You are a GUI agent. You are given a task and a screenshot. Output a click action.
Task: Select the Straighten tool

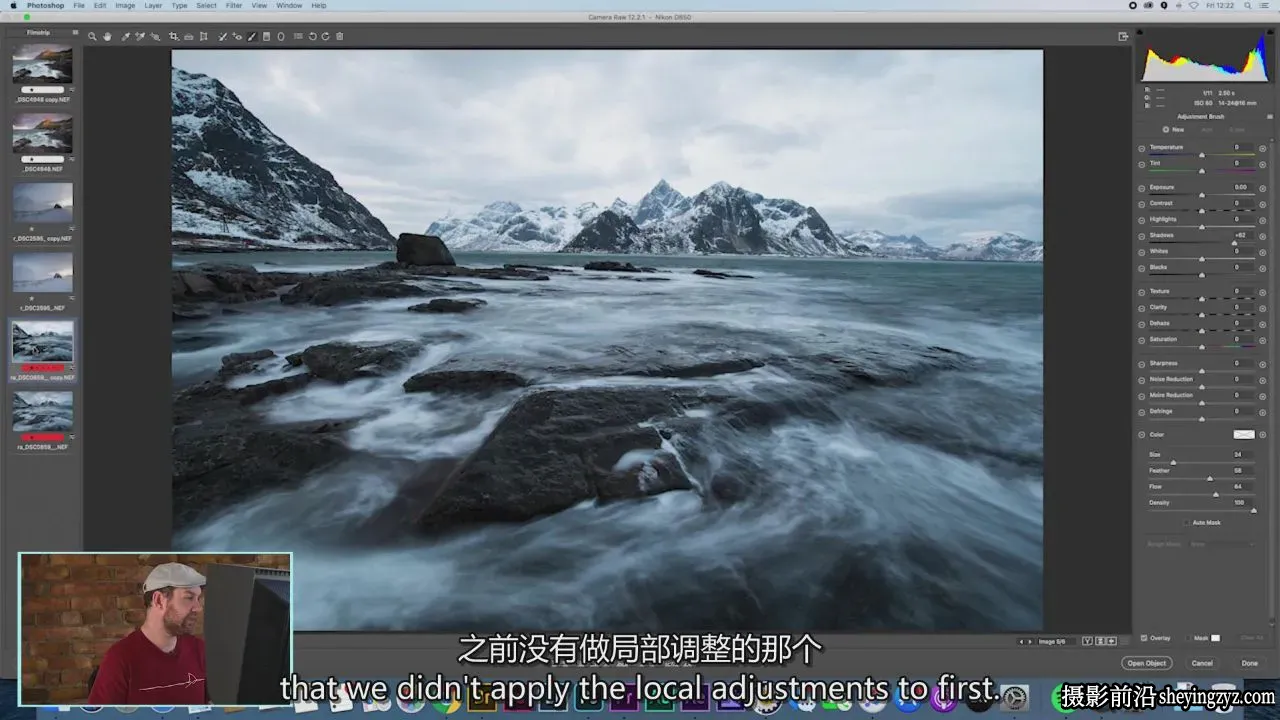coord(189,36)
